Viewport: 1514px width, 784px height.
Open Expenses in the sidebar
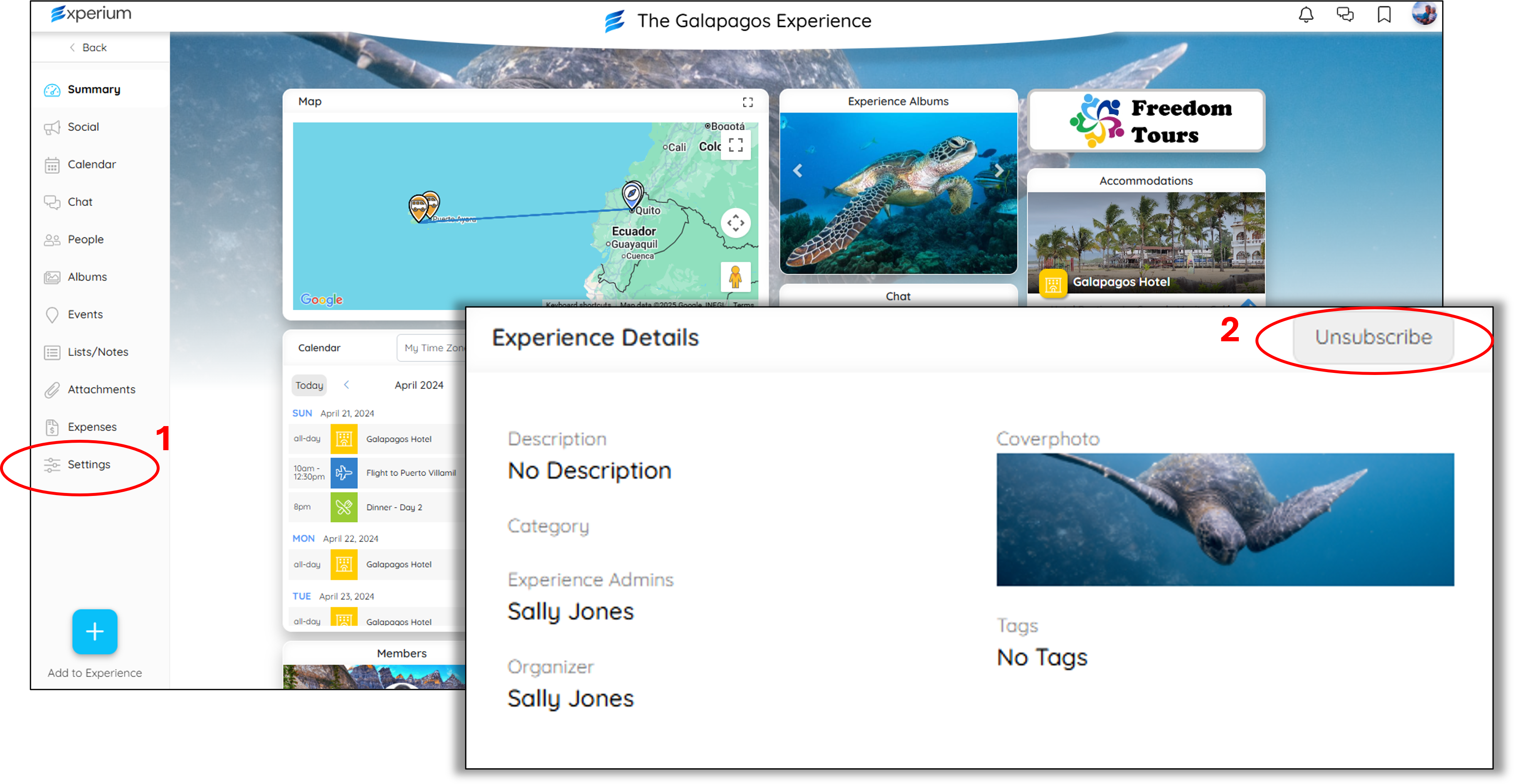pos(92,427)
